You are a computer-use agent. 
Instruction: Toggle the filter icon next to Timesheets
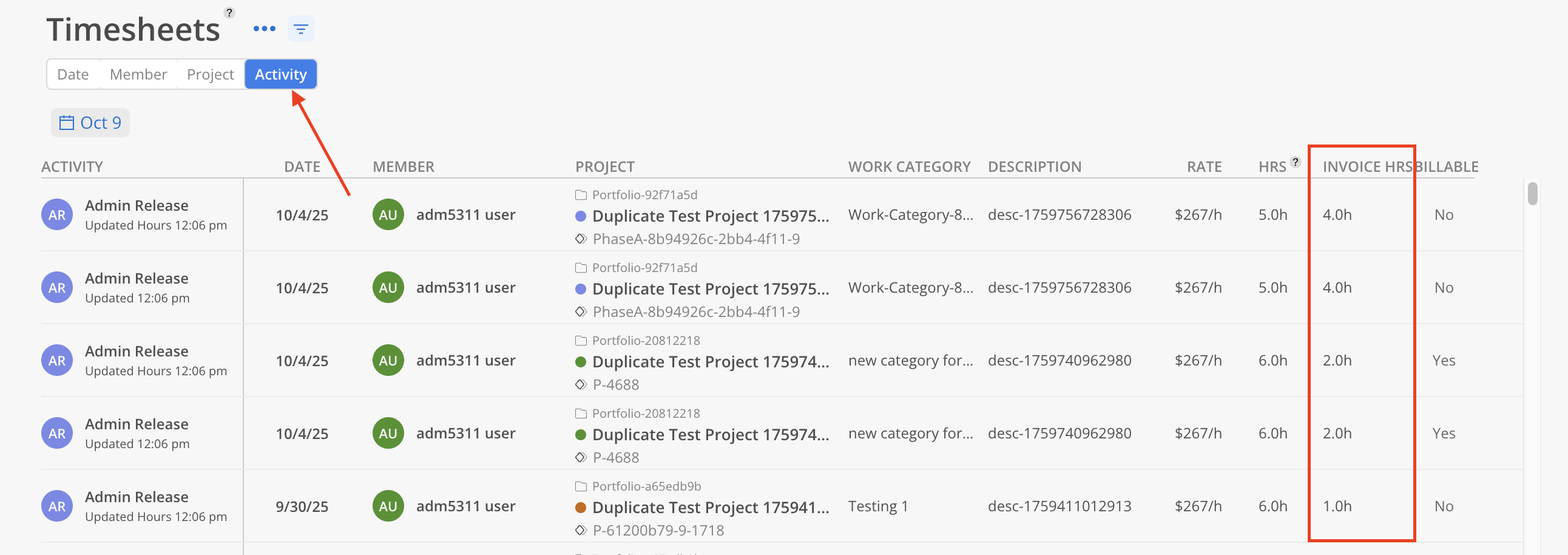301,29
